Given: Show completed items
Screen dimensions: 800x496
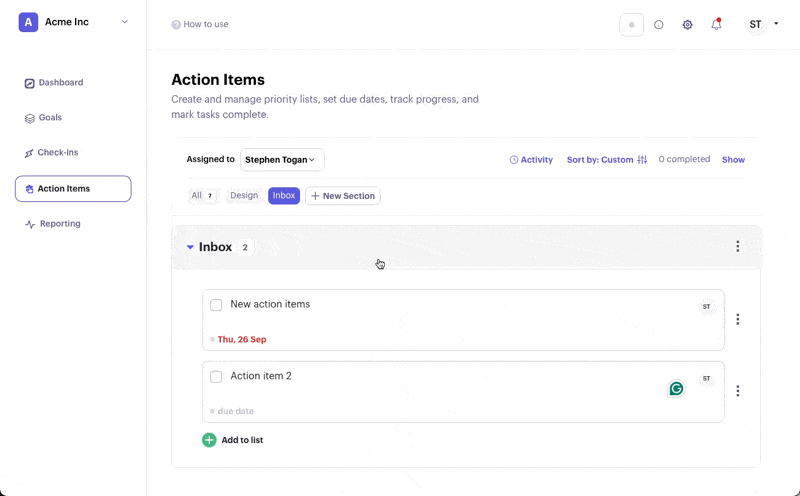Looking at the screenshot, I should (733, 160).
